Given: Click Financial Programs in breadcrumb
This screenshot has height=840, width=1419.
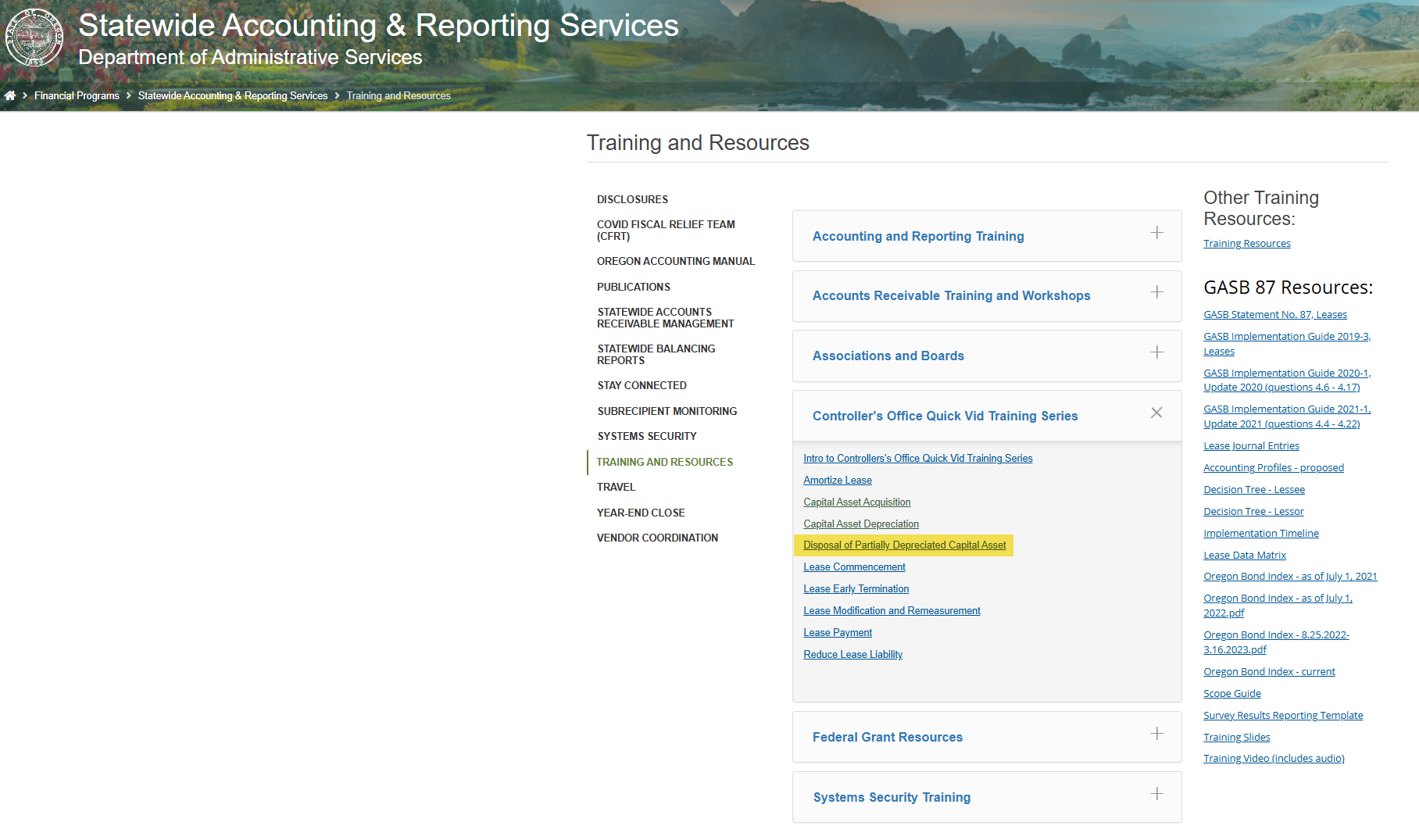Looking at the screenshot, I should (77, 96).
